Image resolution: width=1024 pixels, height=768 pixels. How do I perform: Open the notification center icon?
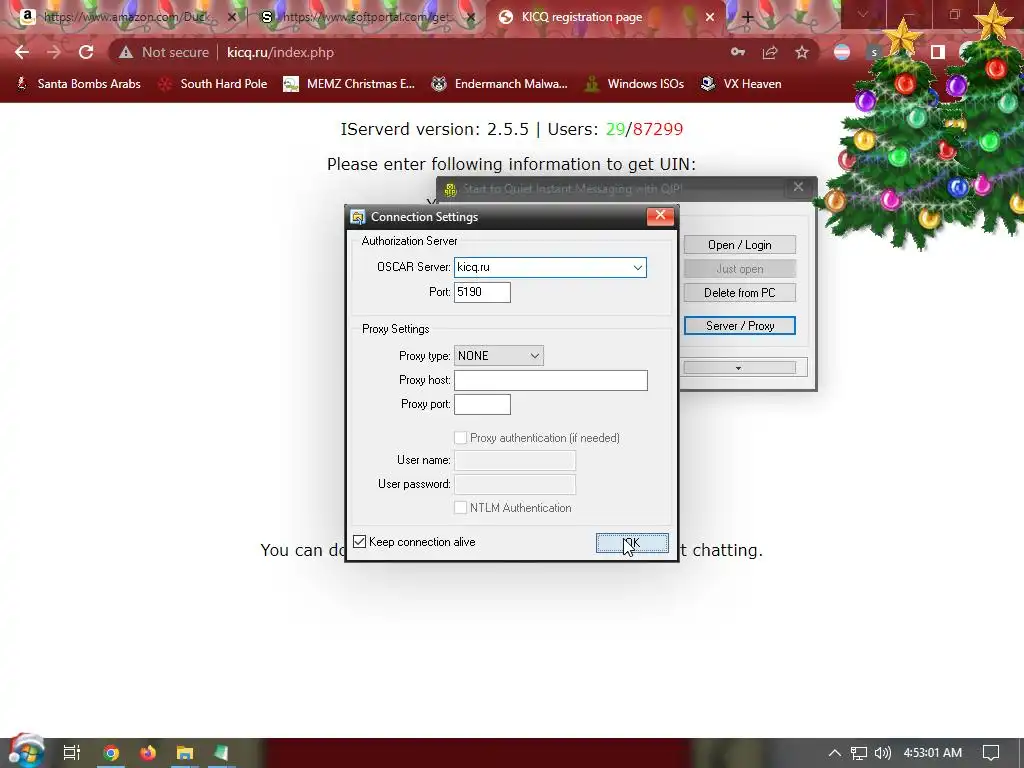coord(991,753)
